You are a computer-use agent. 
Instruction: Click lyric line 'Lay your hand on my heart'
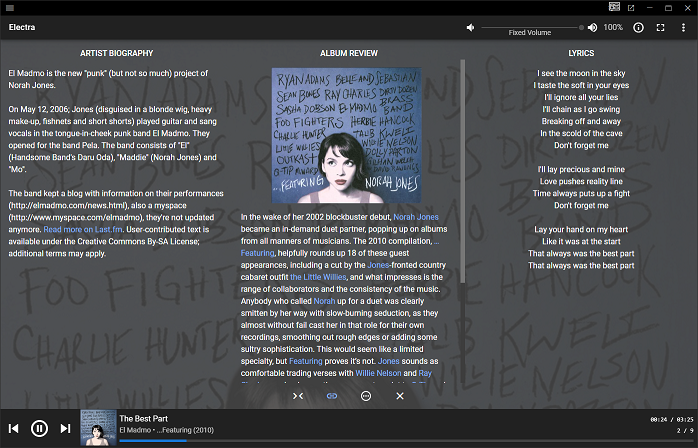(581, 229)
